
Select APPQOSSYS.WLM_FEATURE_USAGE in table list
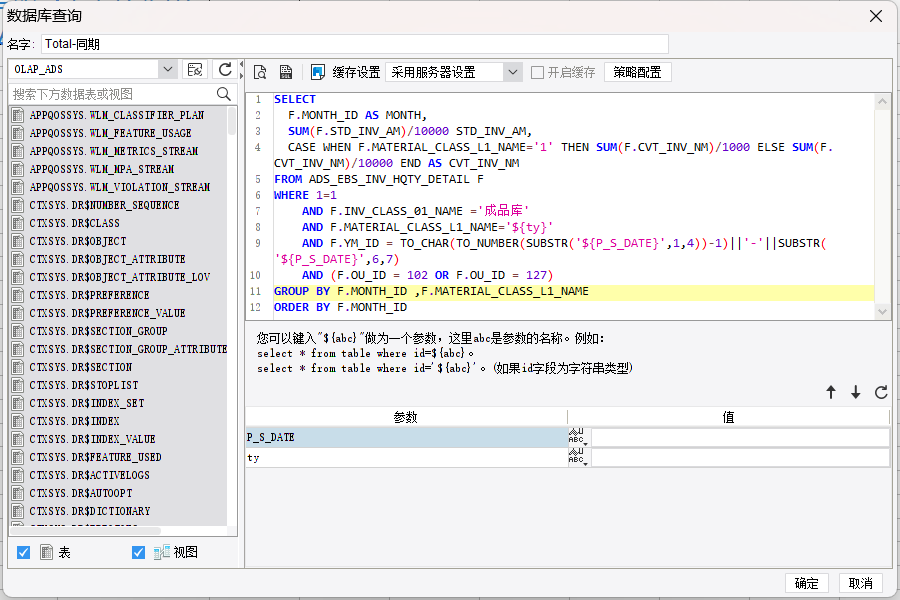click(110, 133)
